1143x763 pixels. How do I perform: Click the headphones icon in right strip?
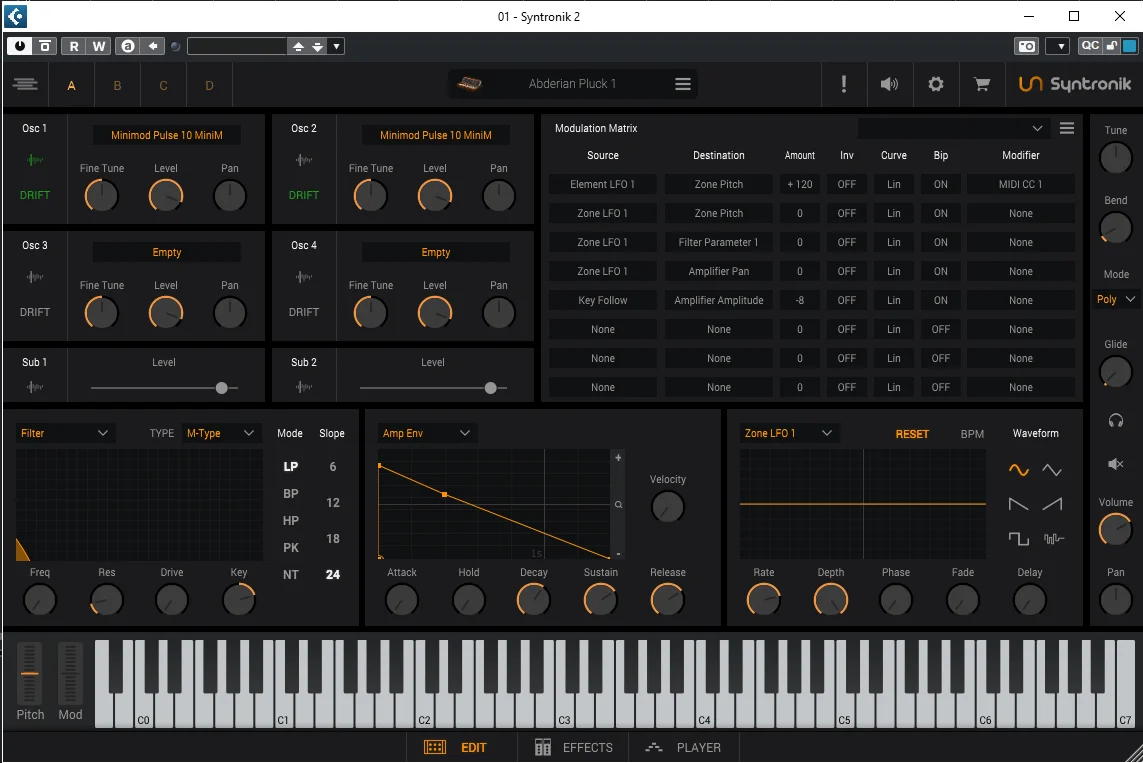pyautogui.click(x=1115, y=420)
